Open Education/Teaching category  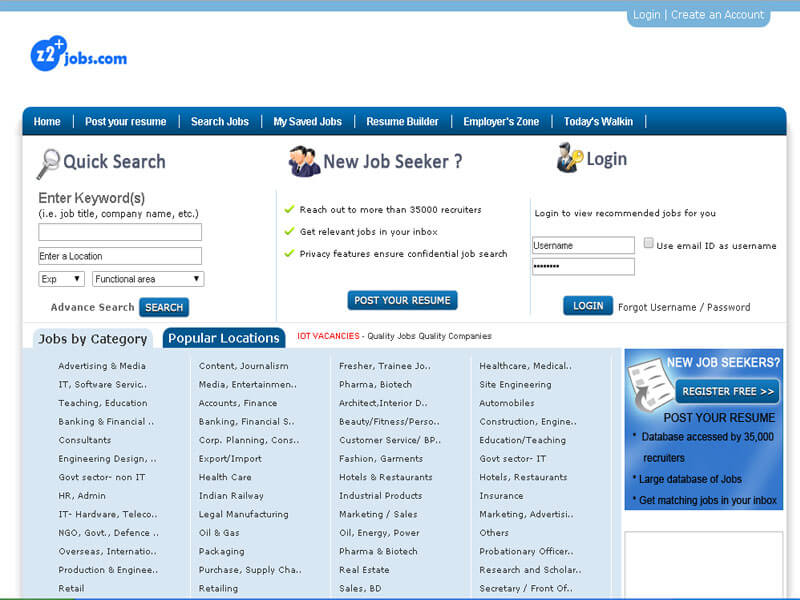click(x=522, y=440)
